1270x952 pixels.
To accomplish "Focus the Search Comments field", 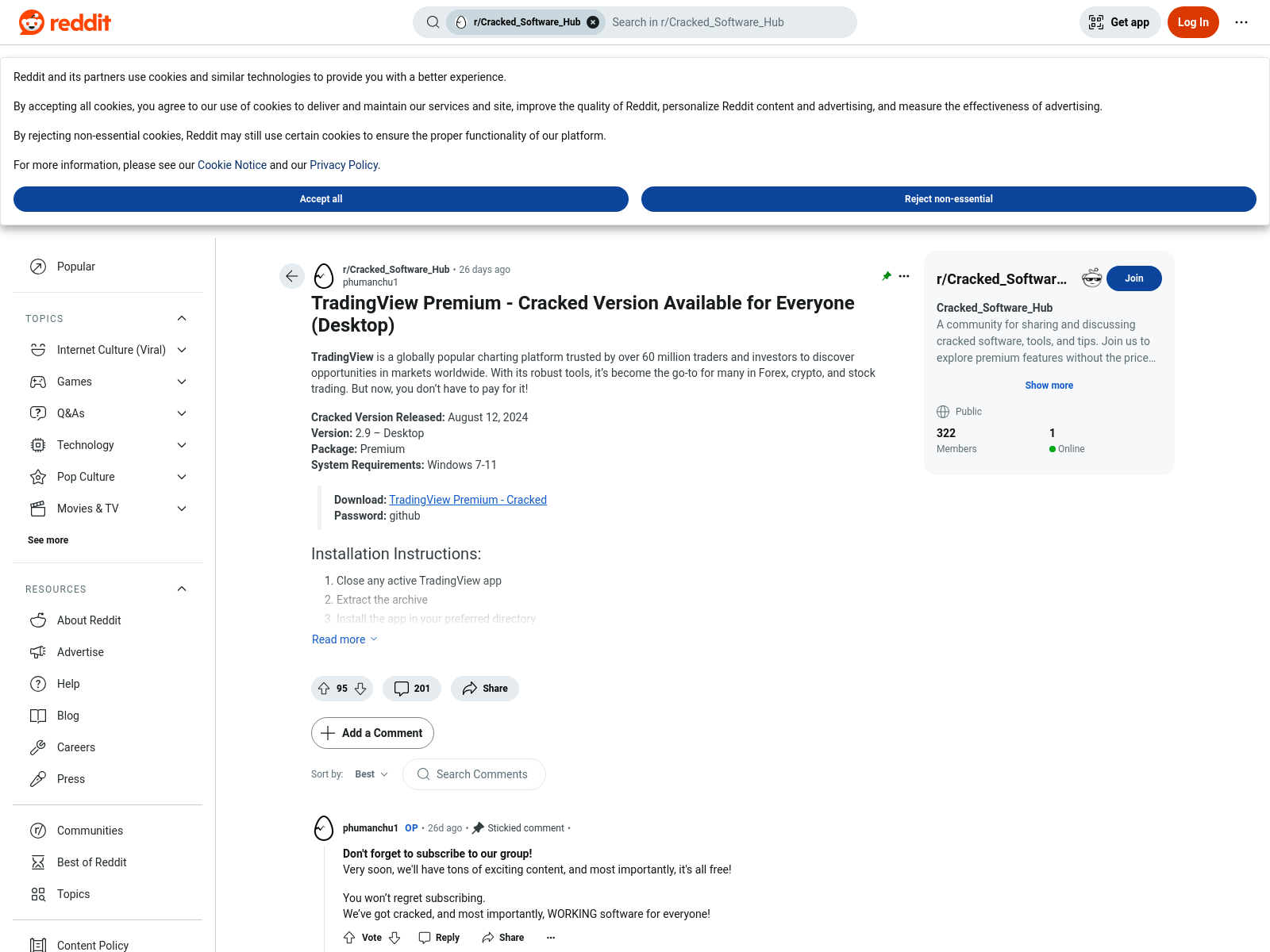I will click(474, 774).
